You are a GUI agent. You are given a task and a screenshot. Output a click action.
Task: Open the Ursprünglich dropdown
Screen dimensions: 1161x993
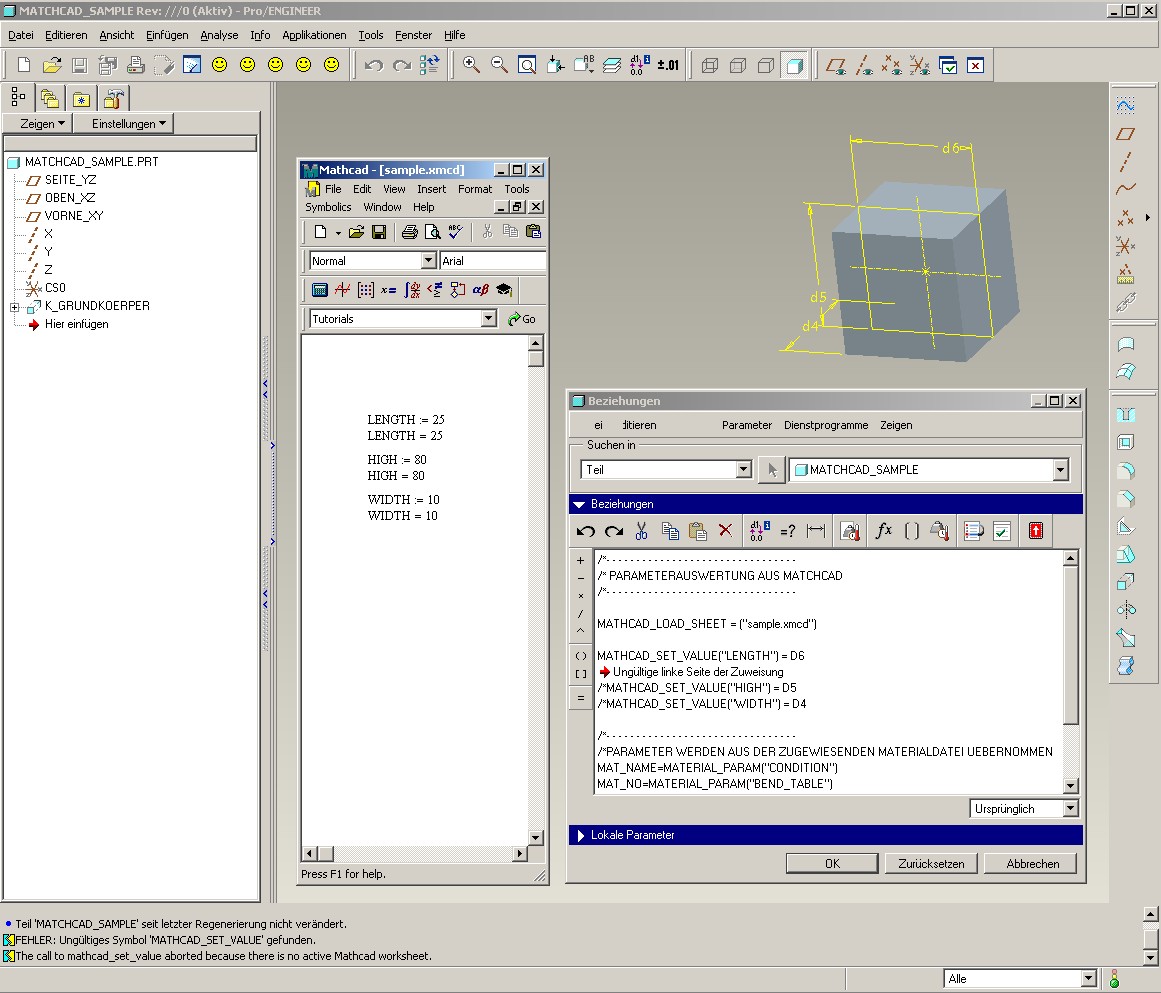tap(1070, 809)
